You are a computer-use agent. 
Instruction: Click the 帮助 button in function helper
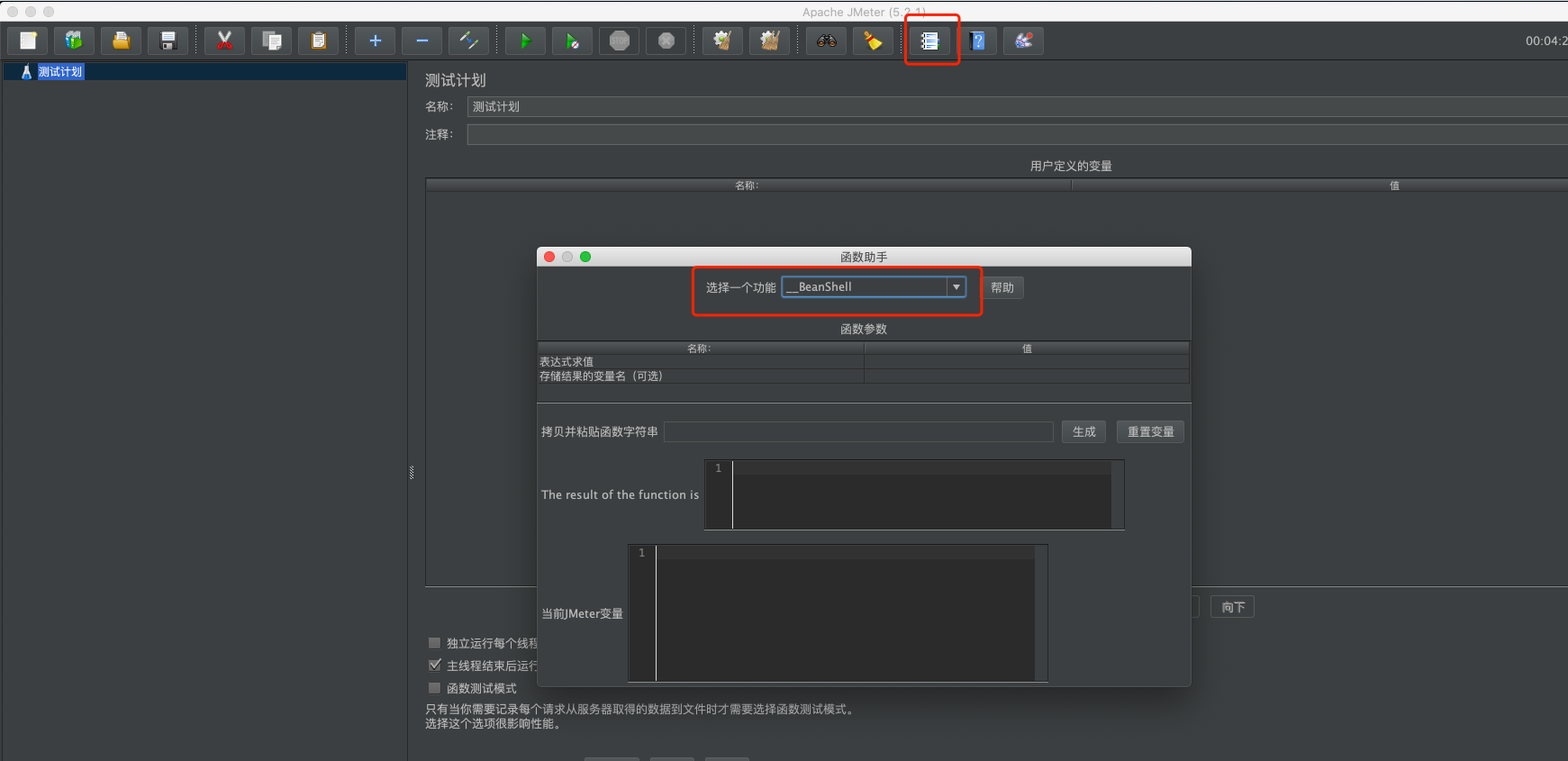click(x=1002, y=287)
